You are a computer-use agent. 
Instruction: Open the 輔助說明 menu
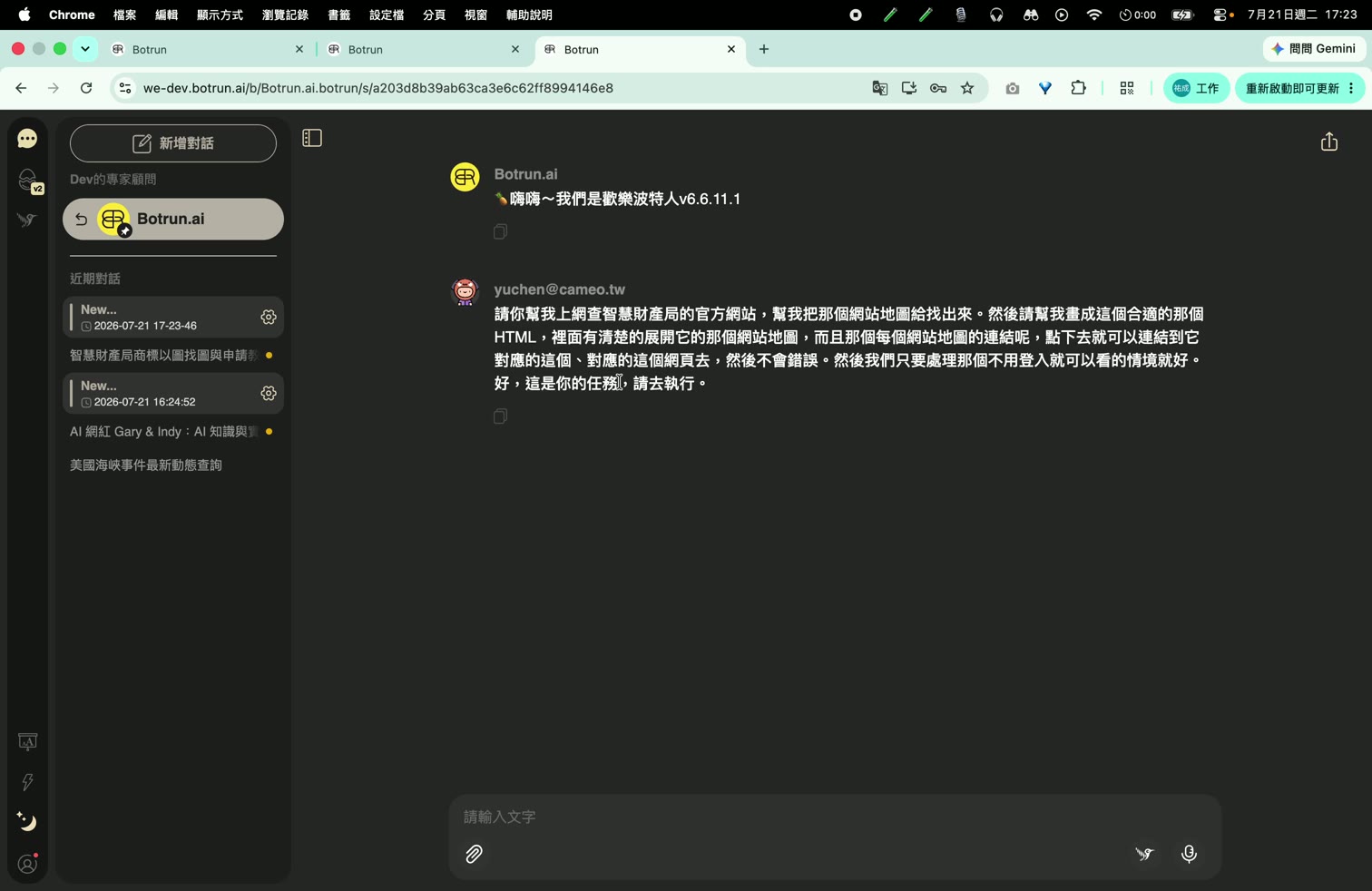pyautogui.click(x=529, y=15)
